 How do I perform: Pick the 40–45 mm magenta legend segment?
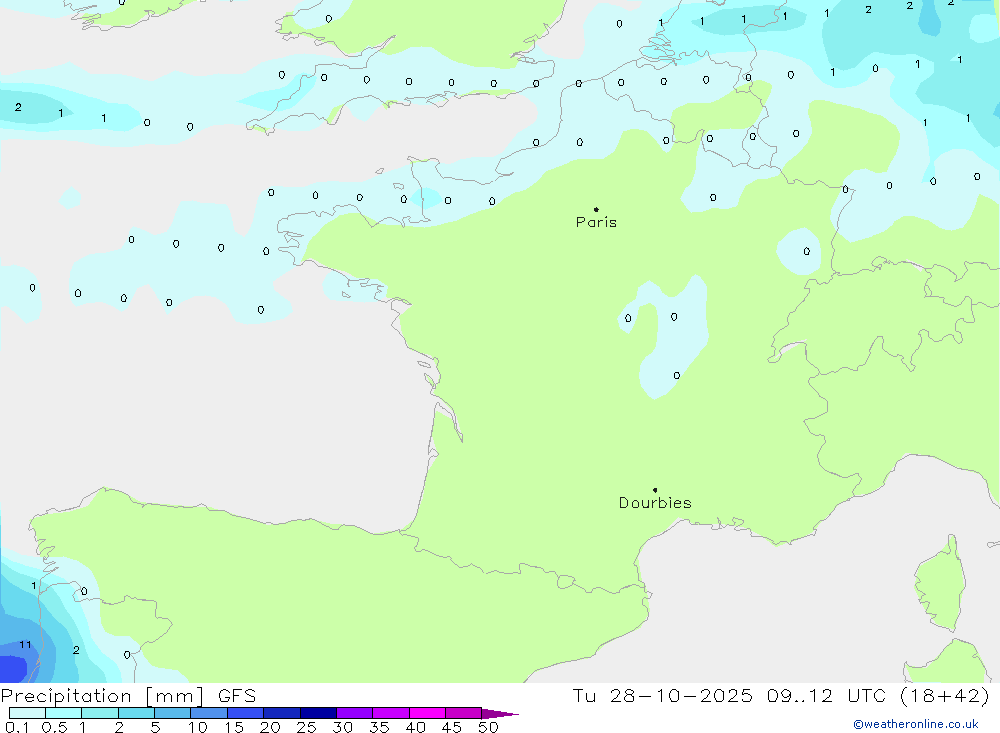(x=427, y=713)
